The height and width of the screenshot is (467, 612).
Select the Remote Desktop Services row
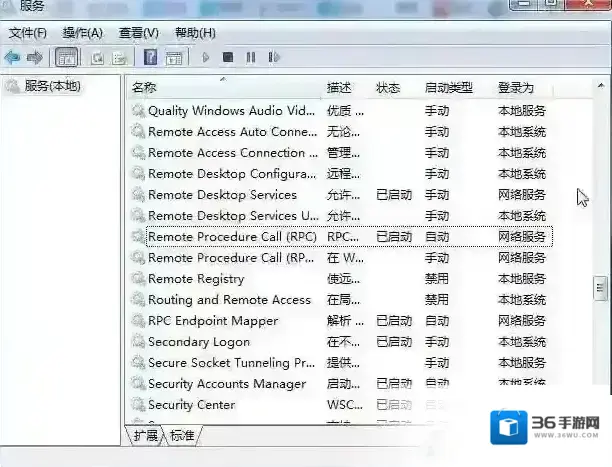pos(341,195)
